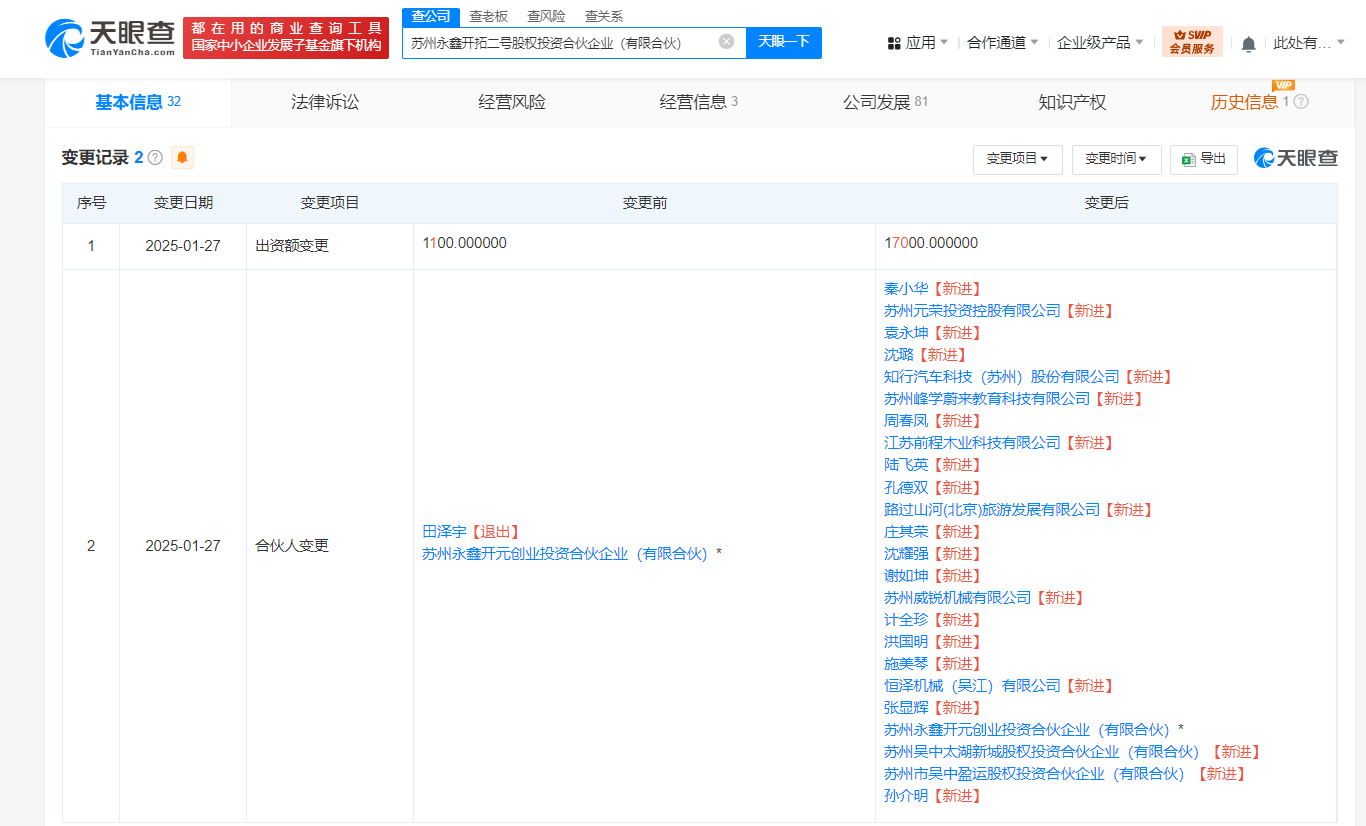Switch to 基本信息 tab
1366x826 pixels.
[x=138, y=102]
